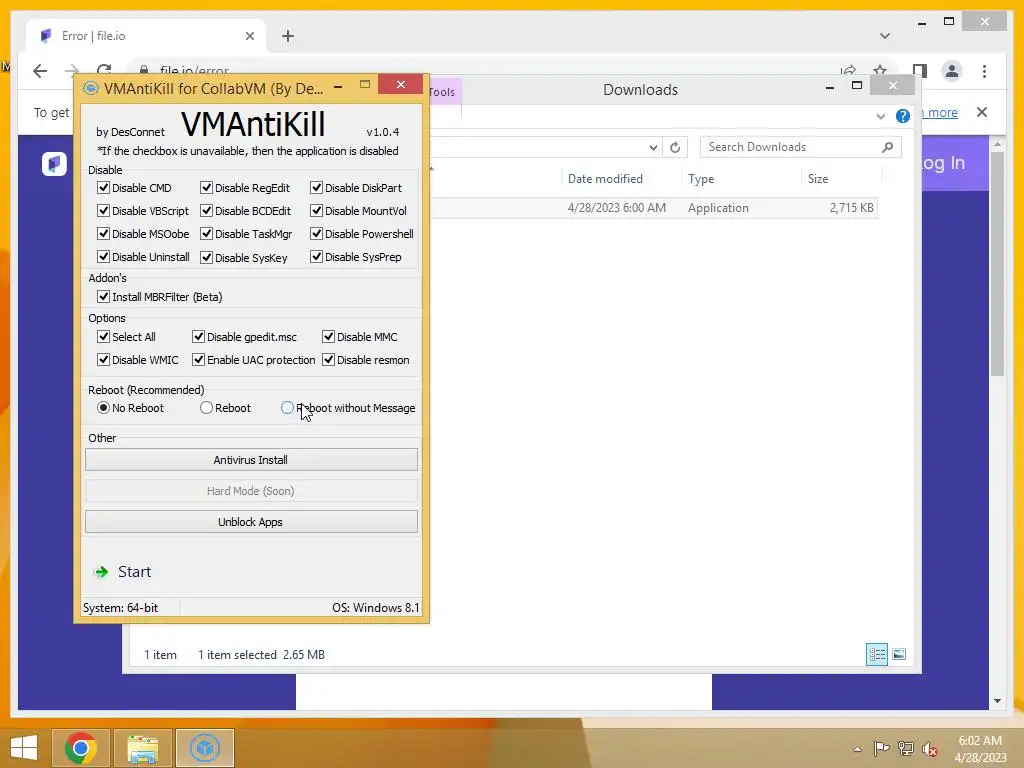Show hidden tray icons arrow

(x=857, y=749)
